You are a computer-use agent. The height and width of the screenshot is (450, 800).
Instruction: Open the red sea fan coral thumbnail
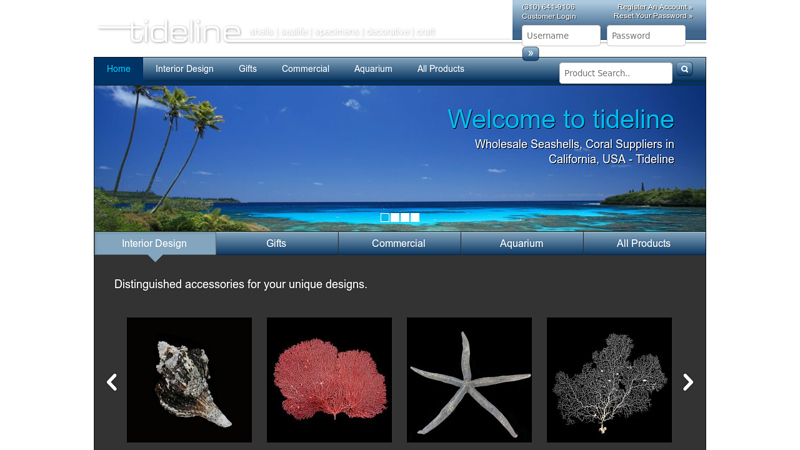click(x=329, y=380)
